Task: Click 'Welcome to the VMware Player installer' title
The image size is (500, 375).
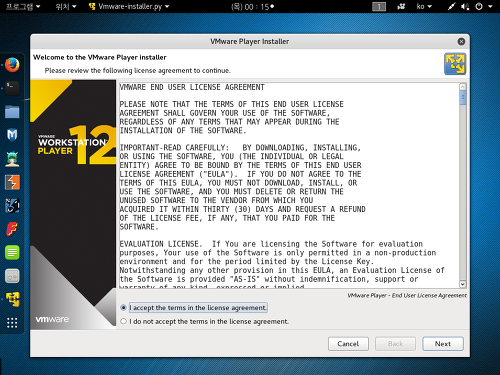Action: click(100, 57)
